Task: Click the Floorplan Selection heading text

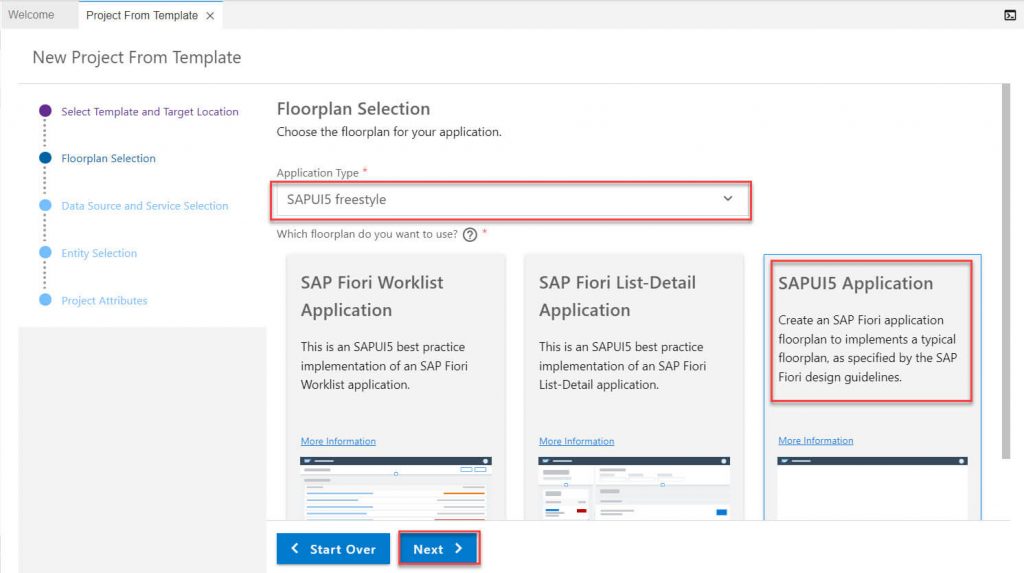Action: pyautogui.click(x=353, y=108)
